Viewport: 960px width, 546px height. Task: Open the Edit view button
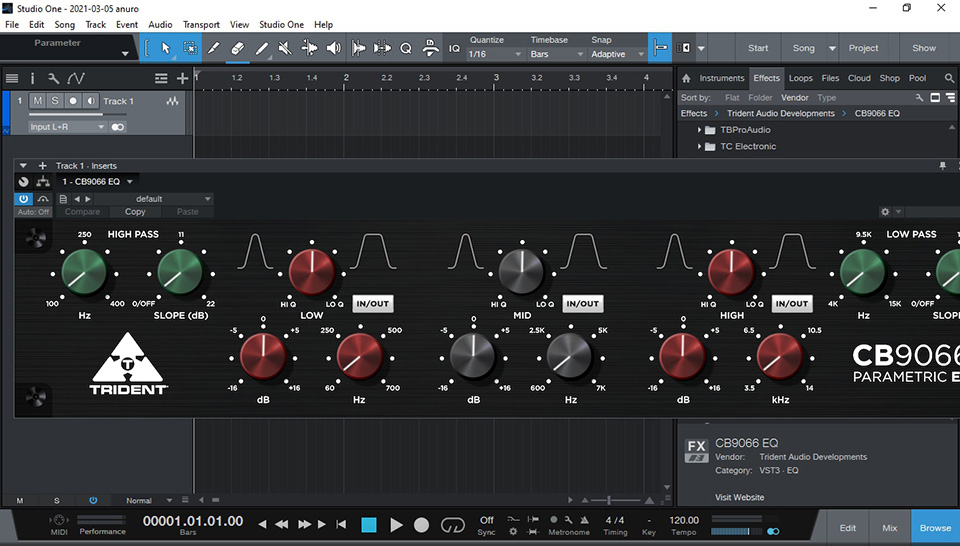tap(847, 528)
